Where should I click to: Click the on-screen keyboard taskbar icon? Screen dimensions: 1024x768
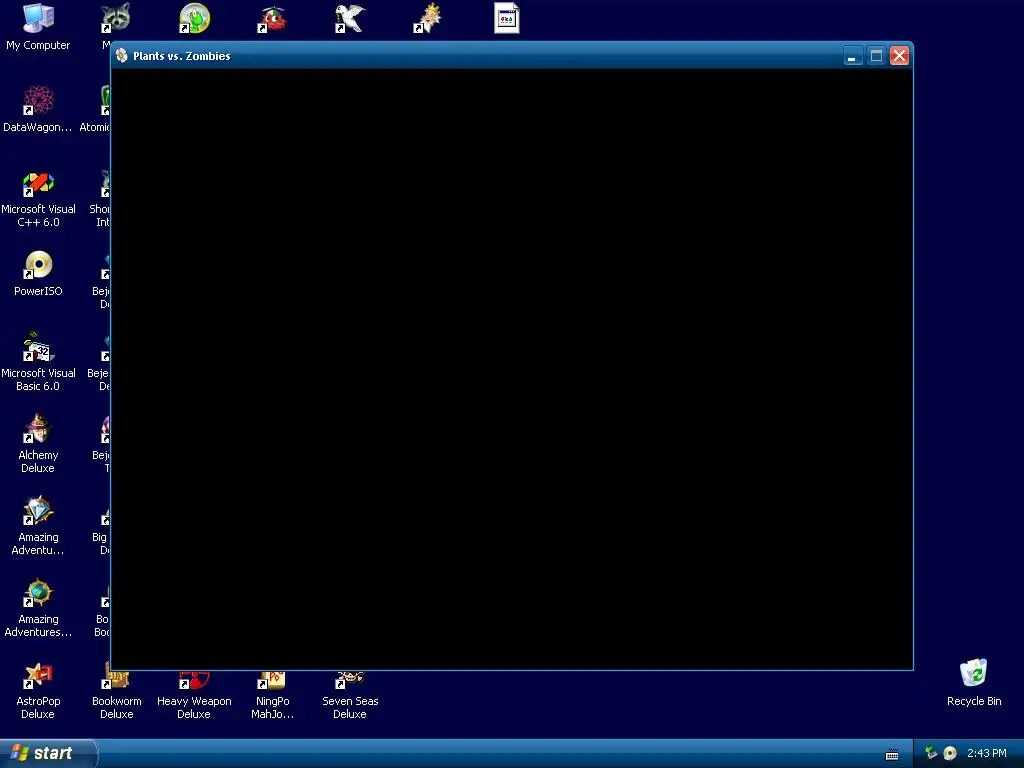click(x=892, y=754)
